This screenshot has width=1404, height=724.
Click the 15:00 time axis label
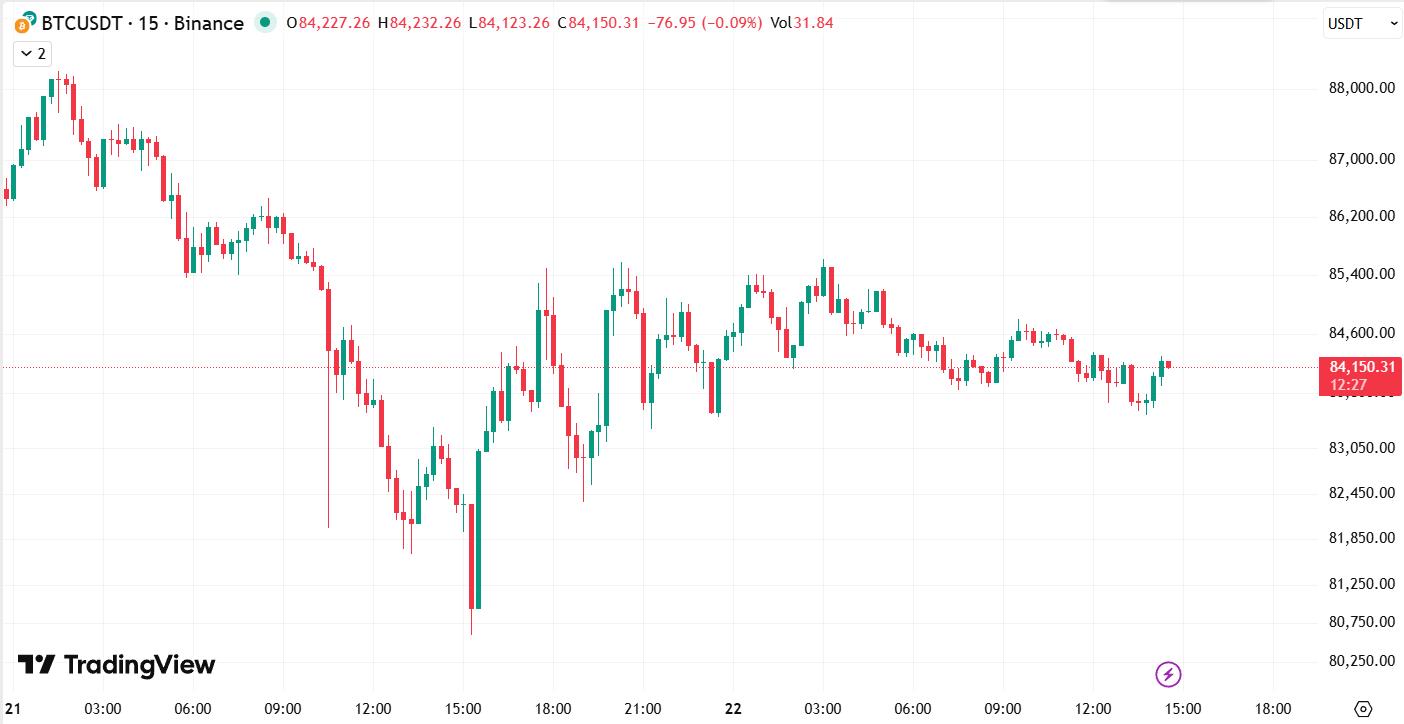(x=1182, y=709)
